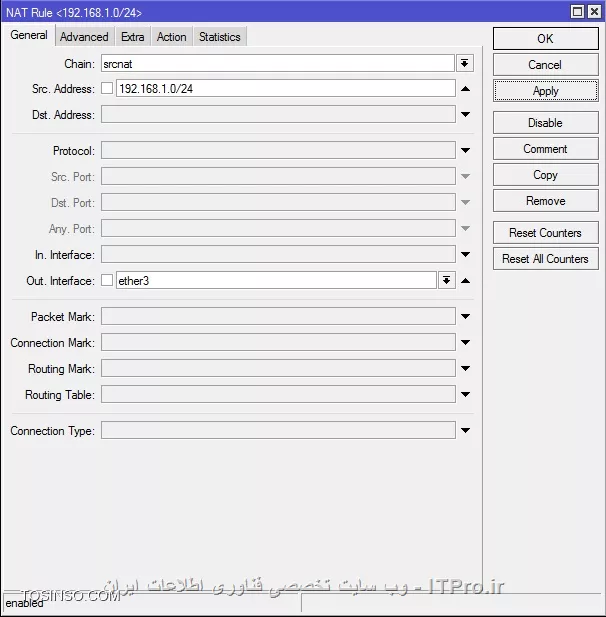Click the Routing Table empty field
The width and height of the screenshot is (606, 617).
click(x=278, y=394)
